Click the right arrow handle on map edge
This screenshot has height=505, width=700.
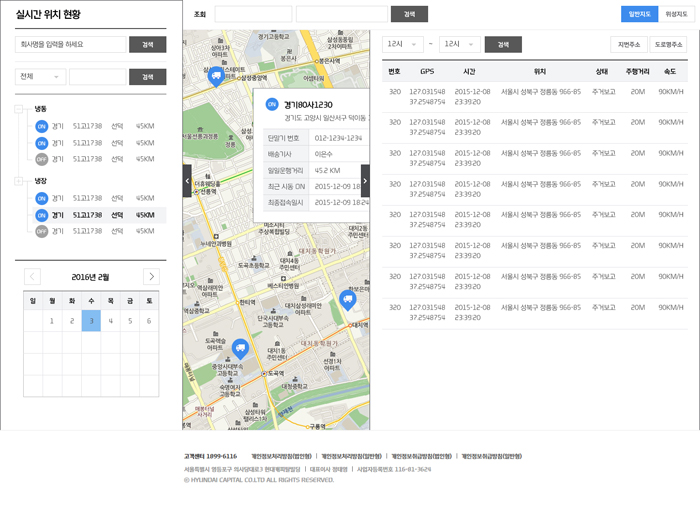pos(365,181)
